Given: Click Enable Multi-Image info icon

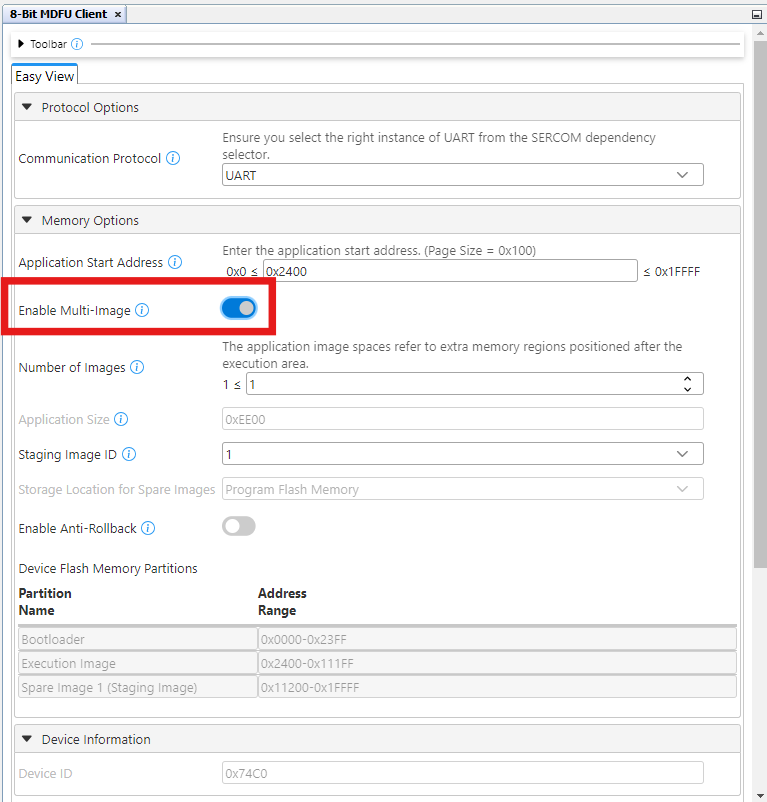Looking at the screenshot, I should 142,311.
